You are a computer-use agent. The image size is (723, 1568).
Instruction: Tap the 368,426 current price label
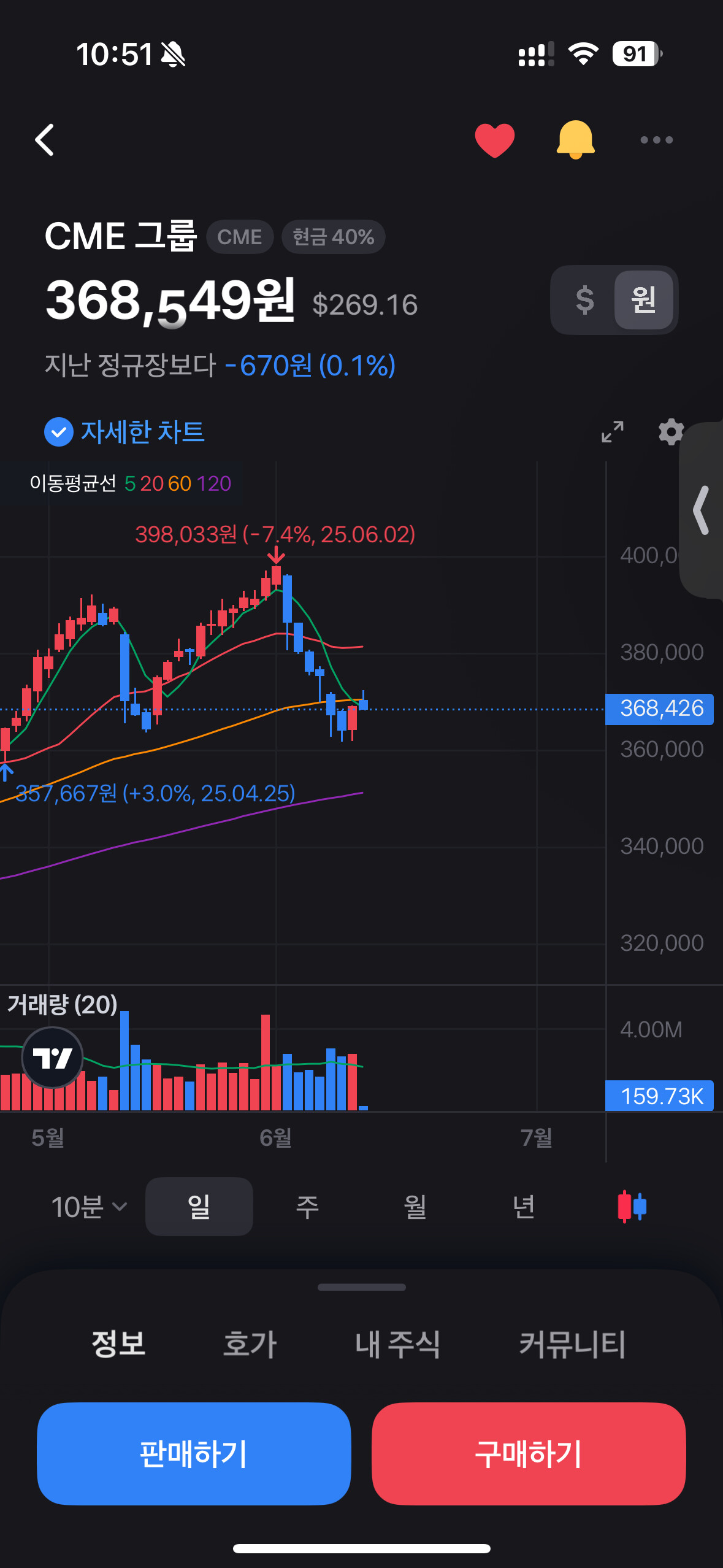pos(660,709)
